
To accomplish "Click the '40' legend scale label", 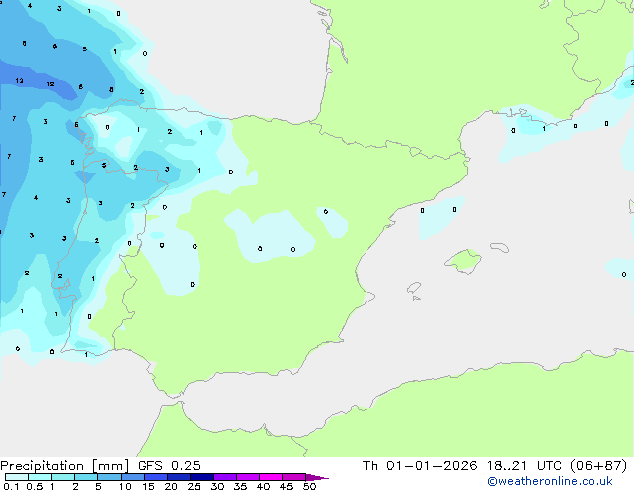I will [263, 486].
